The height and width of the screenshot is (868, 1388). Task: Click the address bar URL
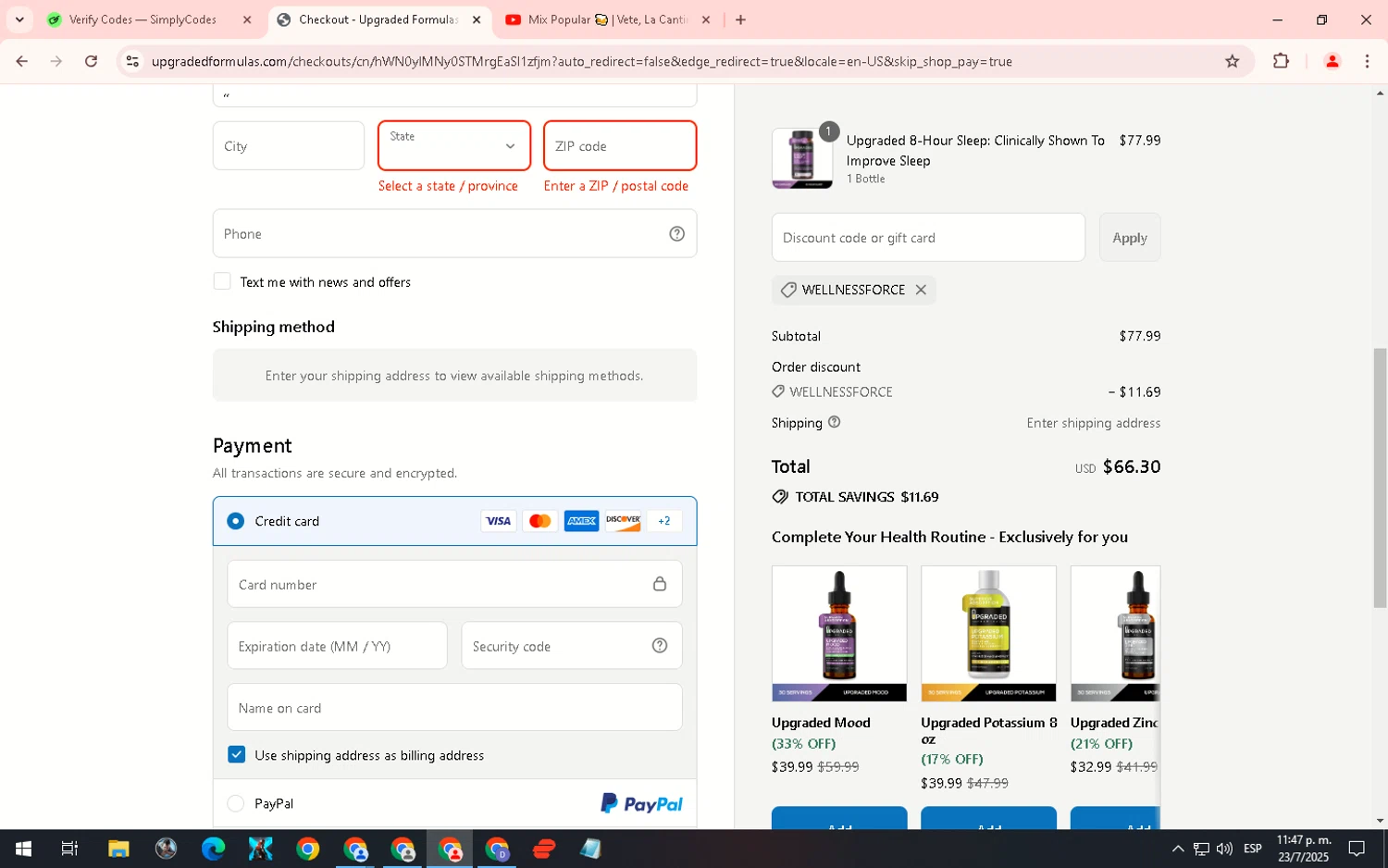pos(581,61)
